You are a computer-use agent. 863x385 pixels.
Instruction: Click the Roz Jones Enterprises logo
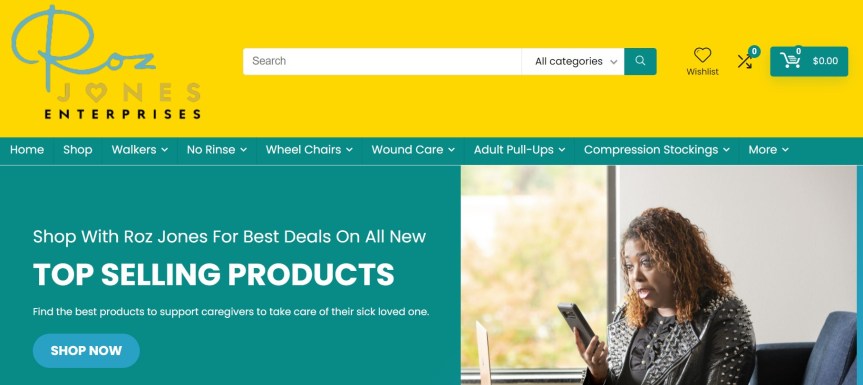[106, 63]
